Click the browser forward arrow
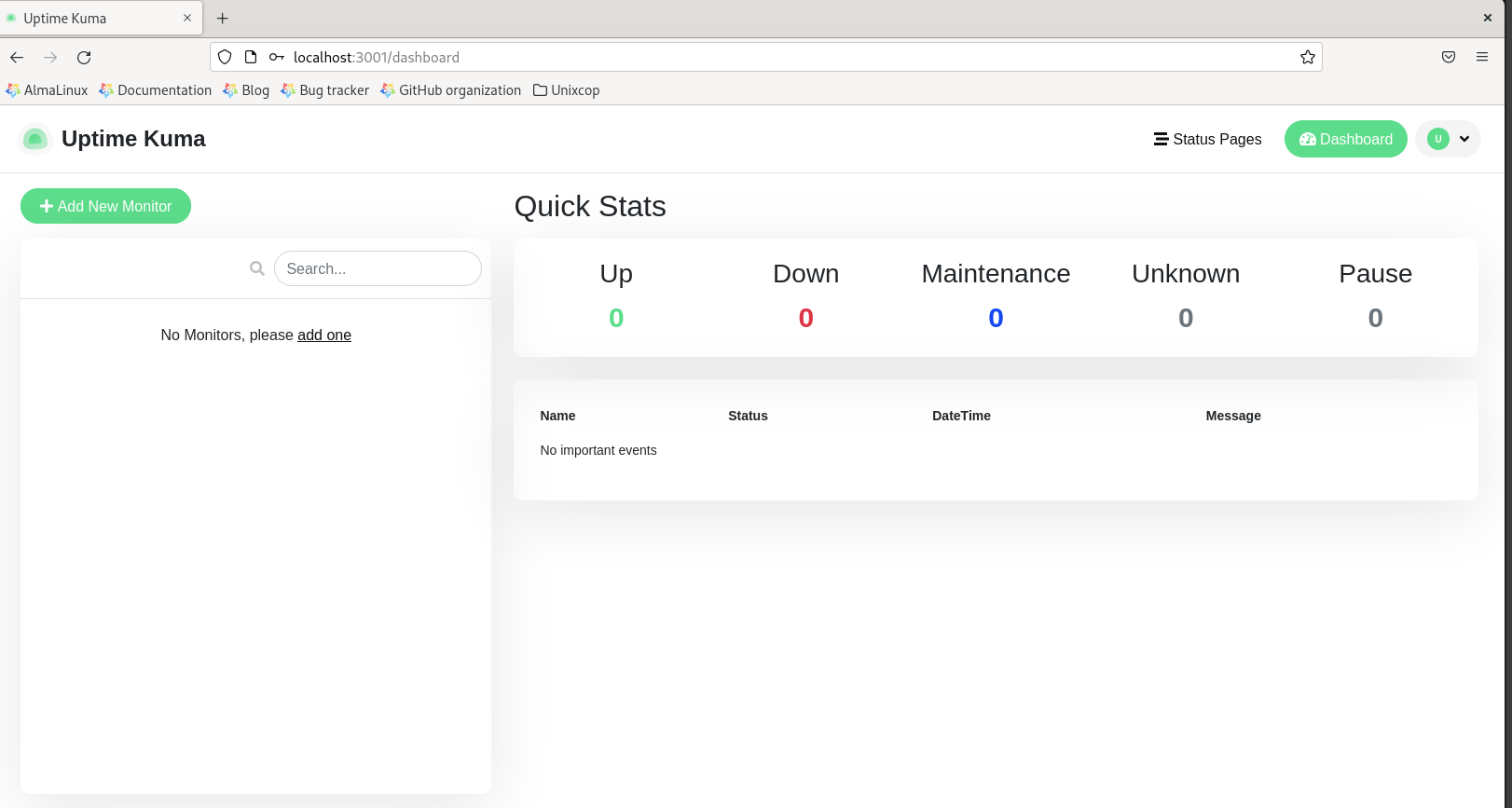The width and height of the screenshot is (1512, 808). [50, 57]
